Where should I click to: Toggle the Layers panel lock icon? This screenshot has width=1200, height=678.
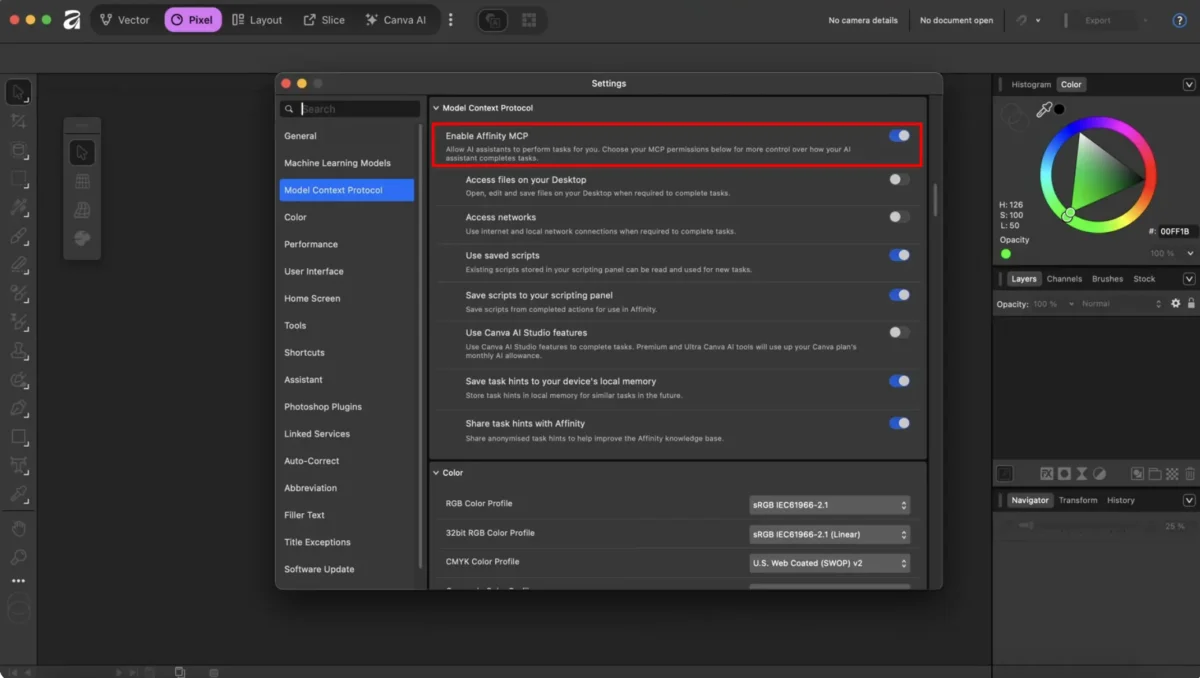[x=1191, y=304]
